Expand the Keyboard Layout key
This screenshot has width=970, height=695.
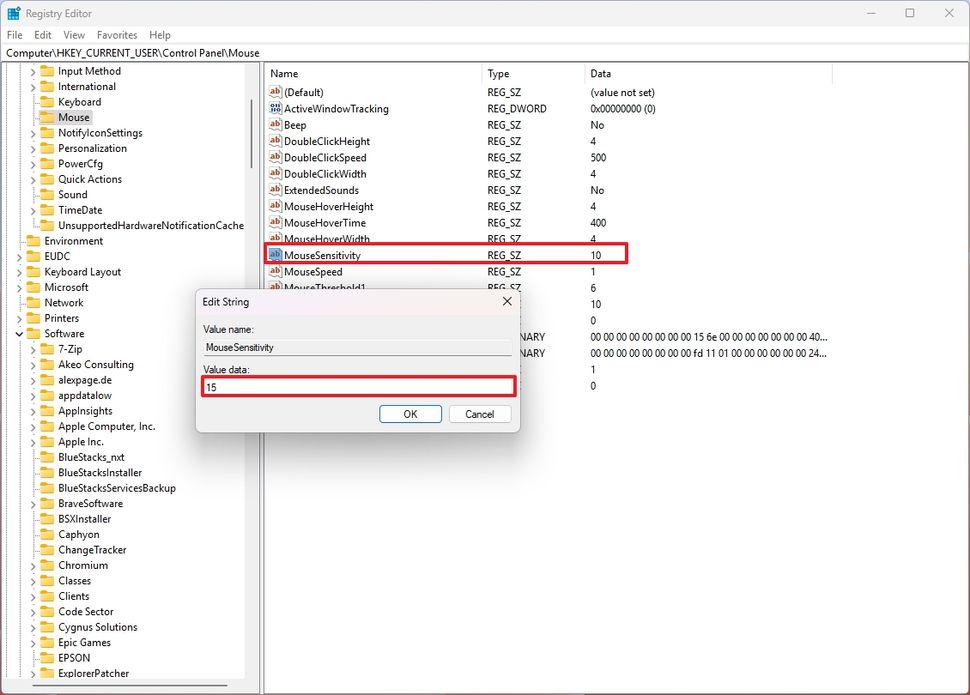tap(18, 271)
